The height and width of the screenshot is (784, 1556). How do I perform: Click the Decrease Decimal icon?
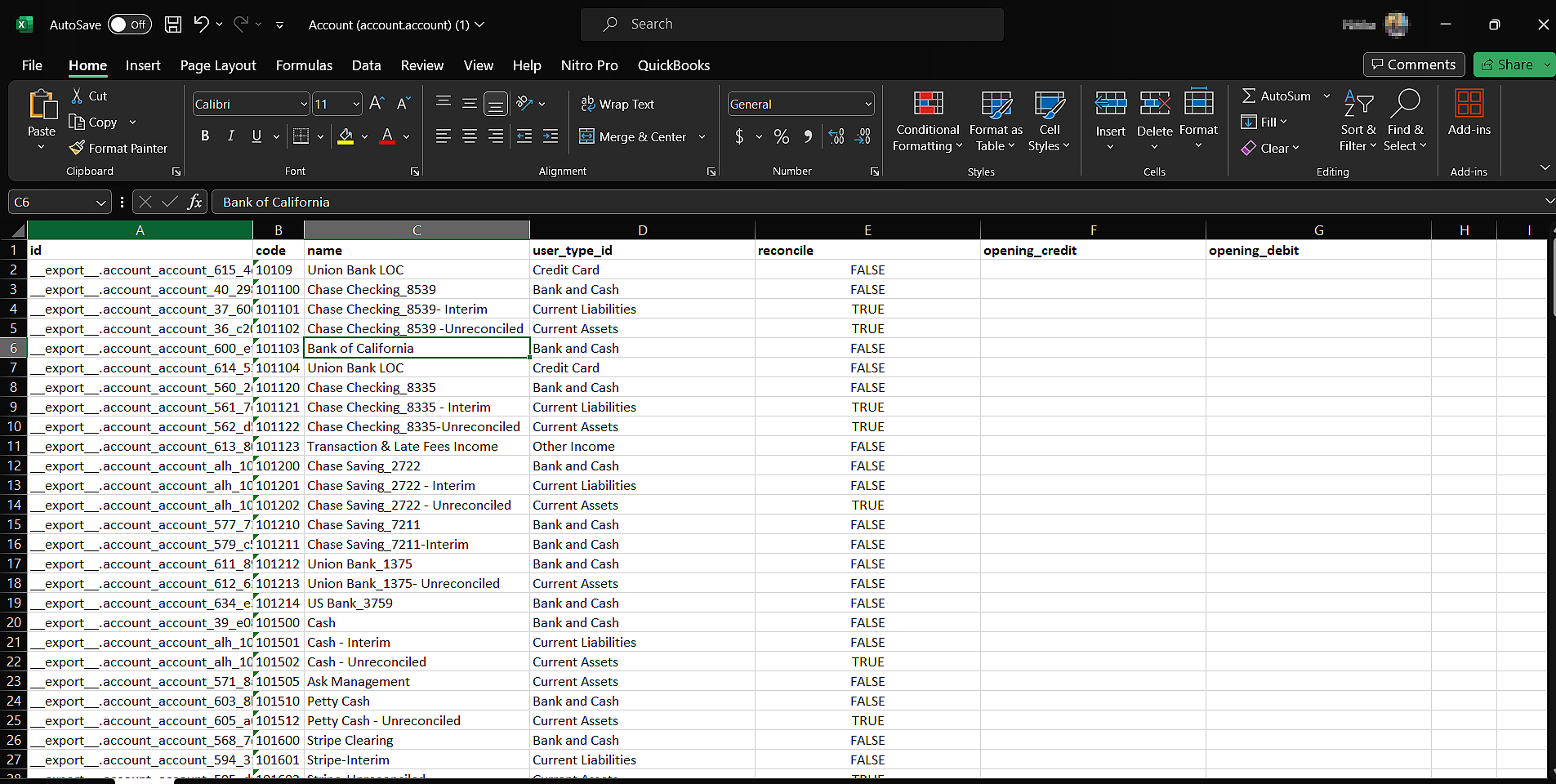tap(863, 136)
